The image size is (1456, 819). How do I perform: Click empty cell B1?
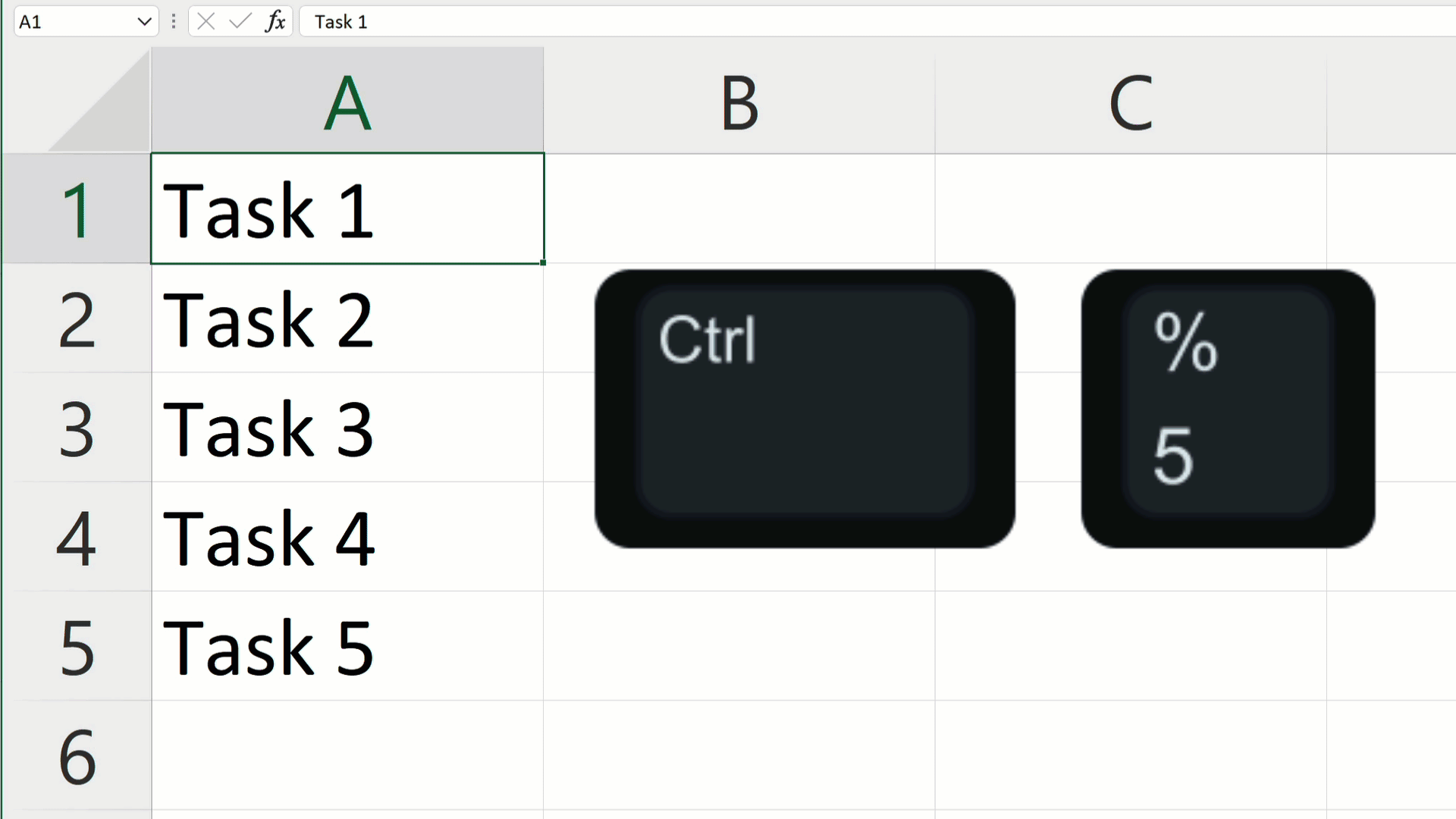[x=739, y=210]
